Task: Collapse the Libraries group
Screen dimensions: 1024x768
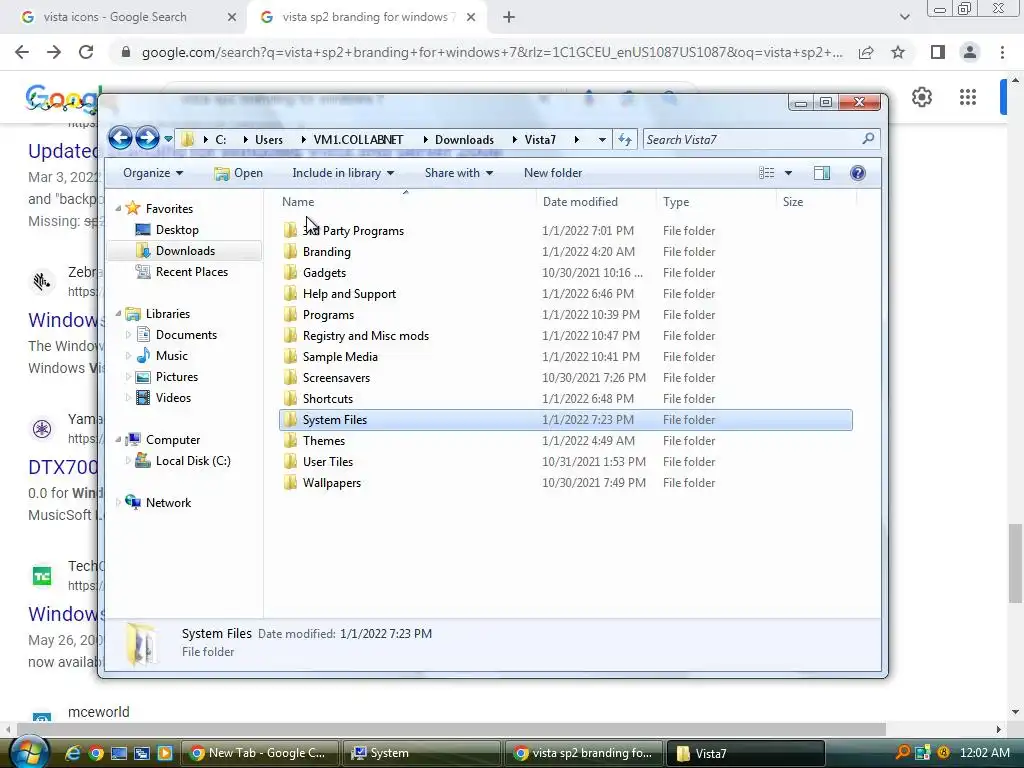Action: (x=118, y=313)
